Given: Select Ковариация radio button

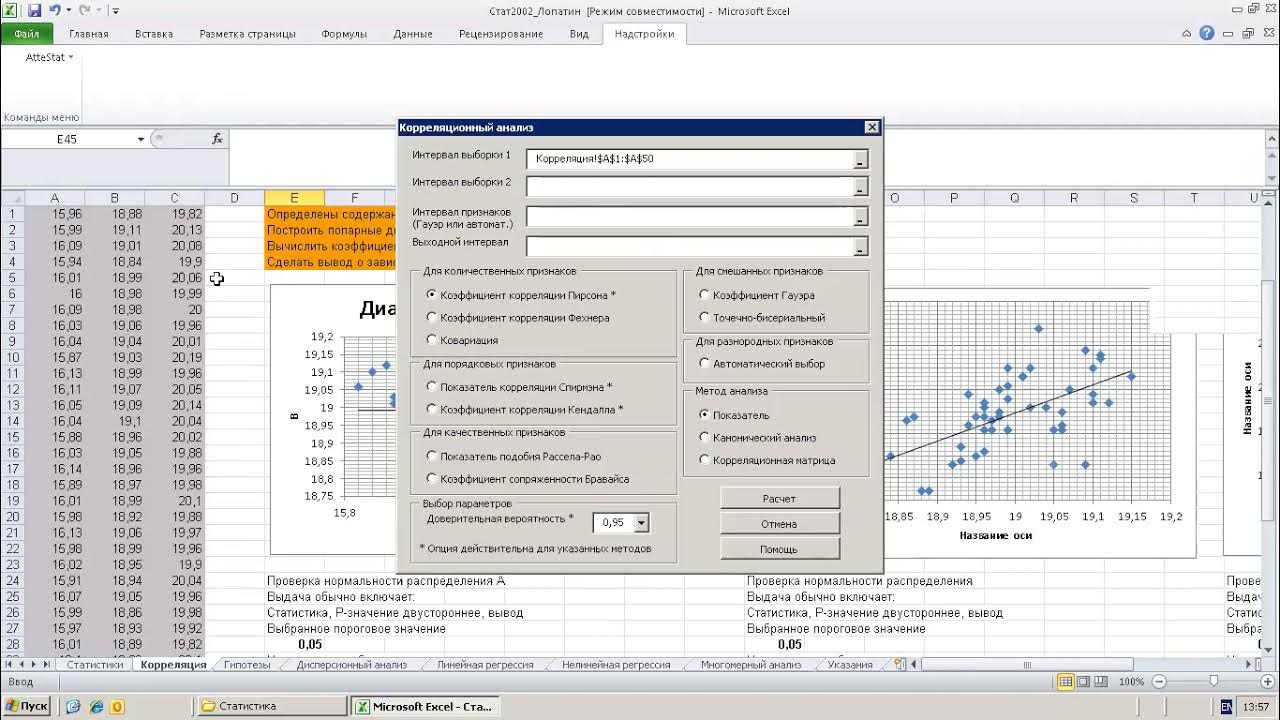Looking at the screenshot, I should 432,341.
